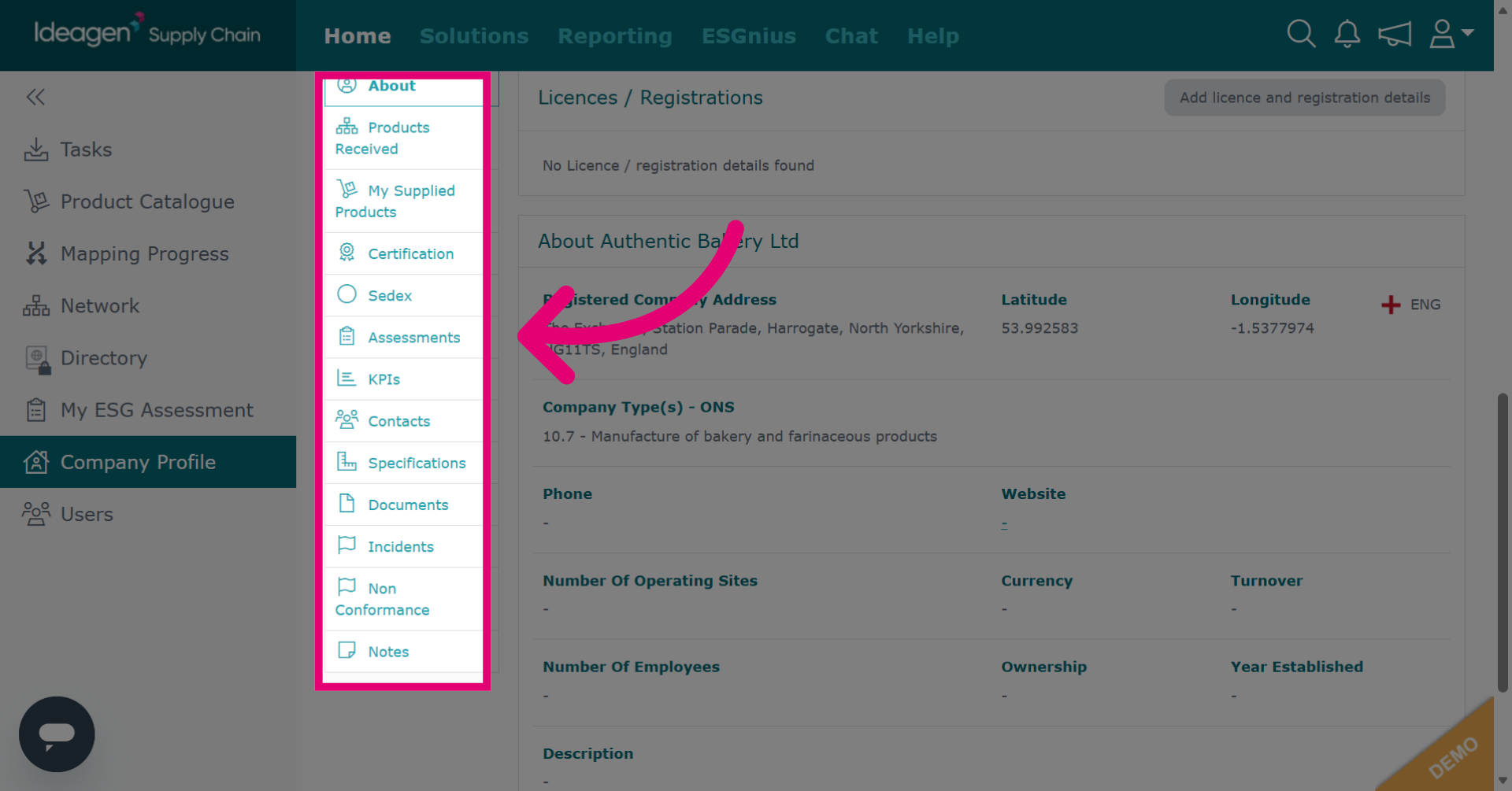
Task: Click the Sedex circle icon
Action: point(346,294)
